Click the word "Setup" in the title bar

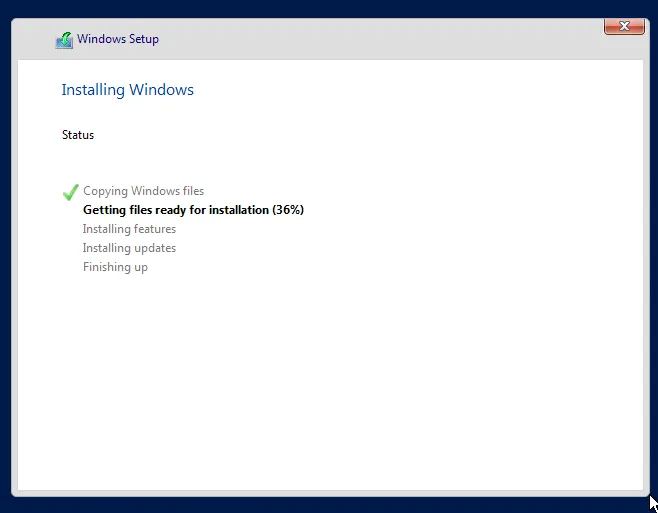[143, 40]
